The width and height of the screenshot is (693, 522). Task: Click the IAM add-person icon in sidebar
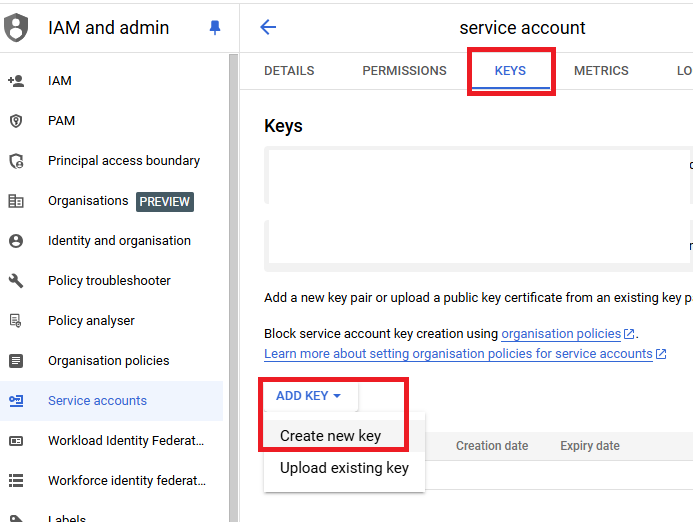coord(16,81)
